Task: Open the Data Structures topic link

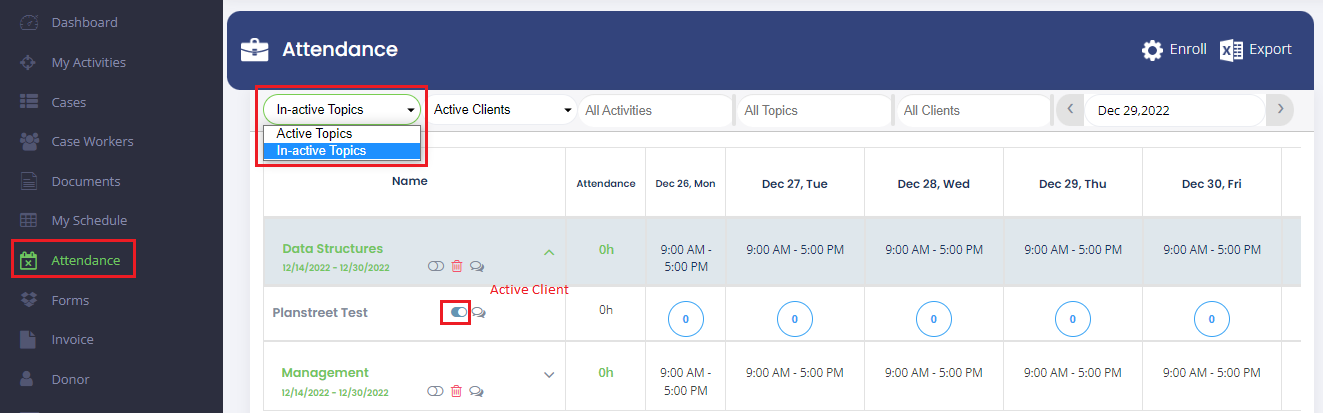Action: pos(332,248)
